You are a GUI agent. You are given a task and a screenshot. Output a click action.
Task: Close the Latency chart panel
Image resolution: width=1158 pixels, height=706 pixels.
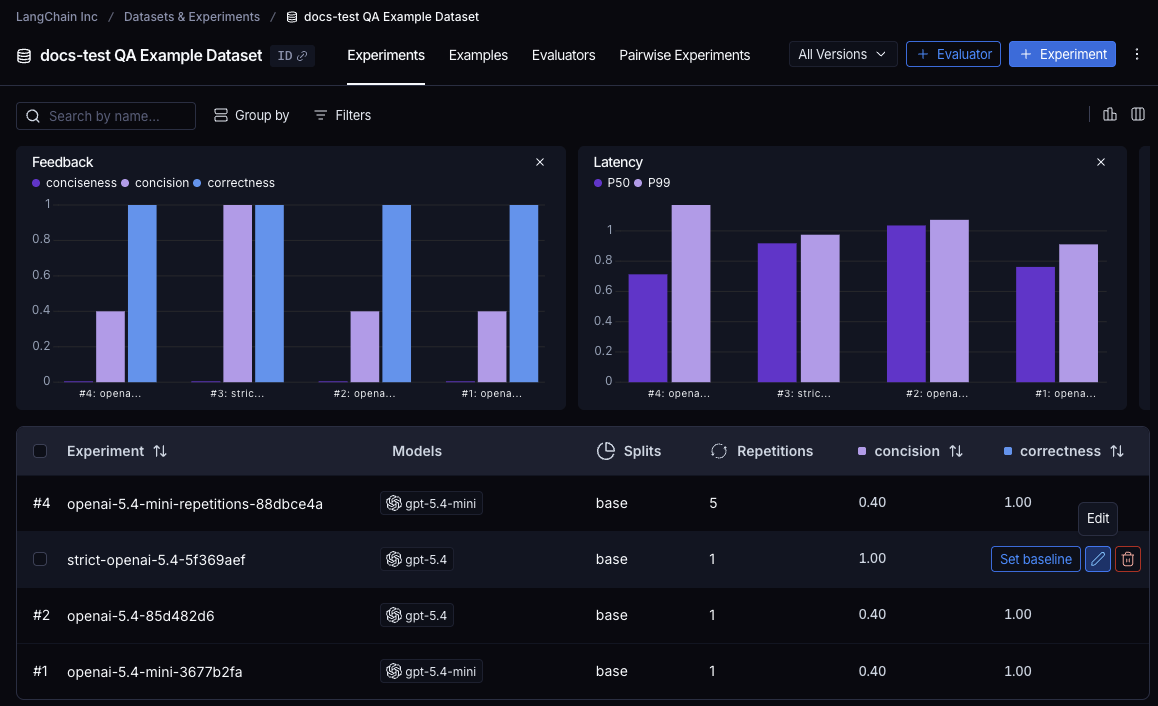(x=1101, y=162)
